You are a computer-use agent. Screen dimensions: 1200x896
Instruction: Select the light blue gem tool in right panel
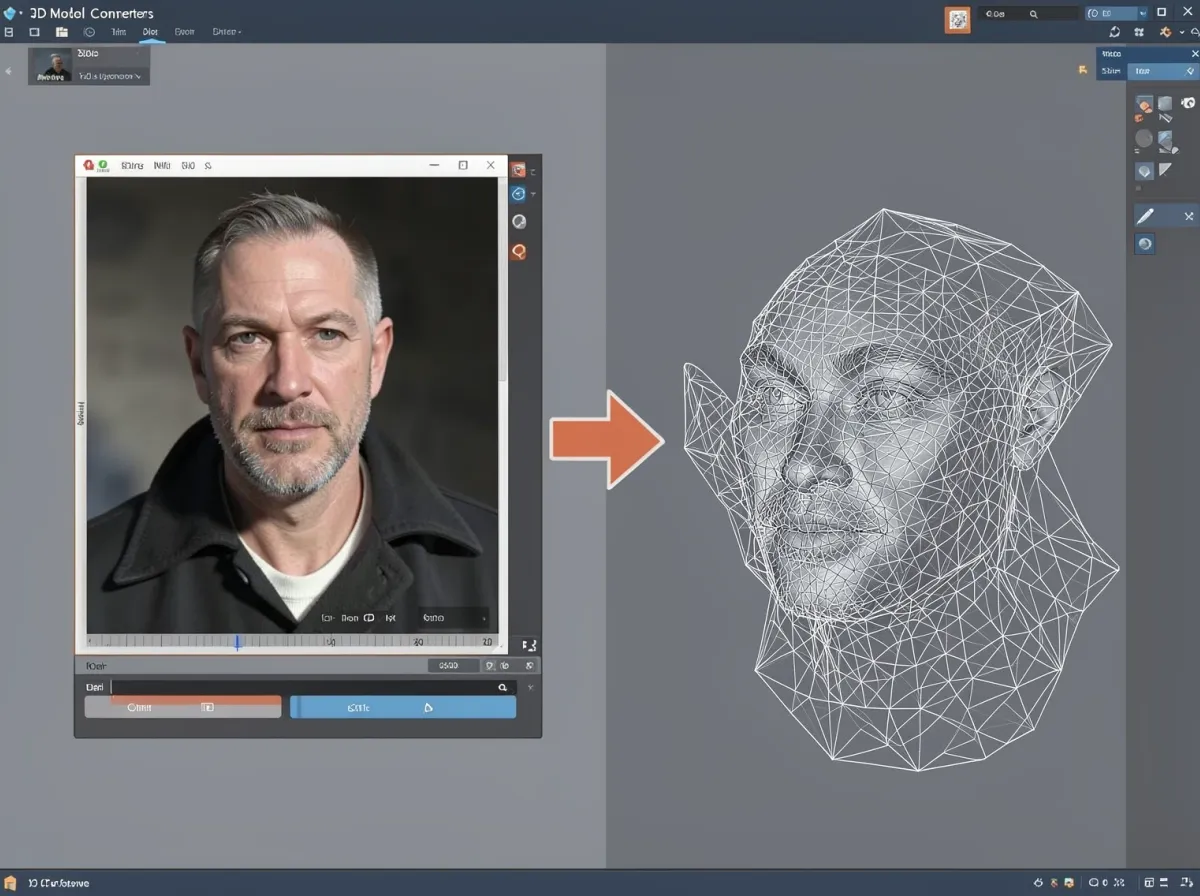(1145, 171)
